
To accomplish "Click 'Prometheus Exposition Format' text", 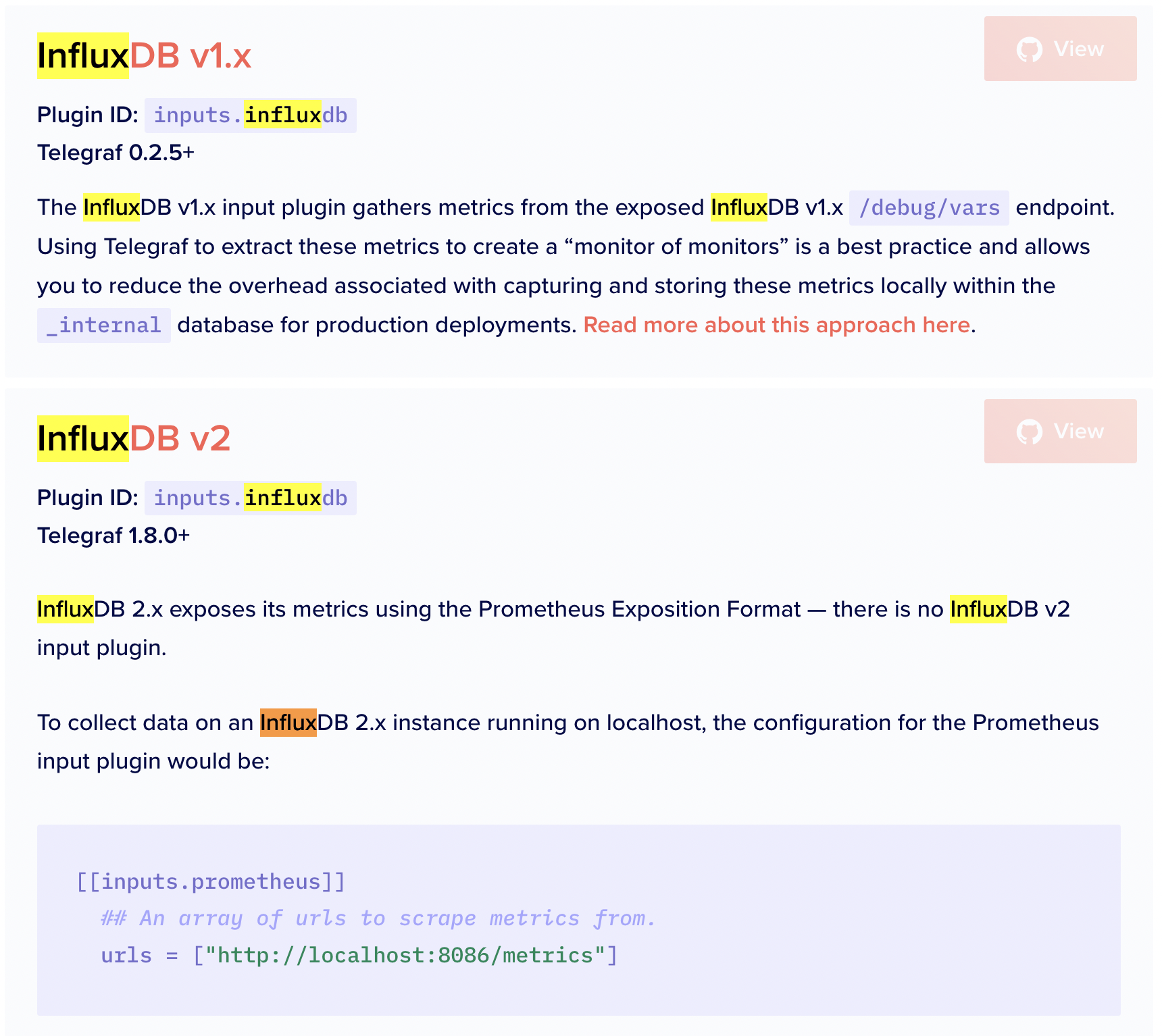I will 639,609.
